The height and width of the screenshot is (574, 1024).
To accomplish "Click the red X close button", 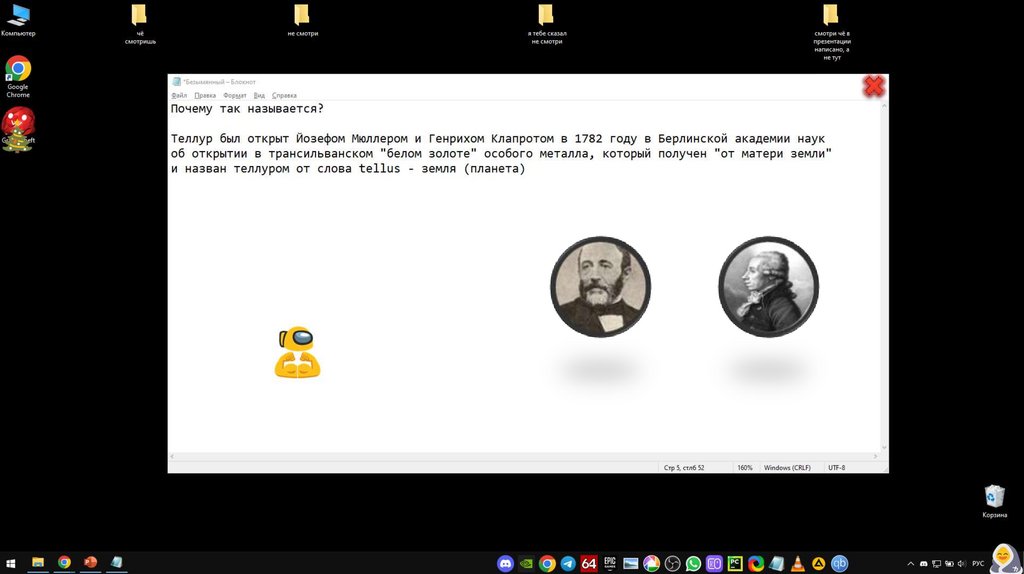I will (x=874, y=87).
